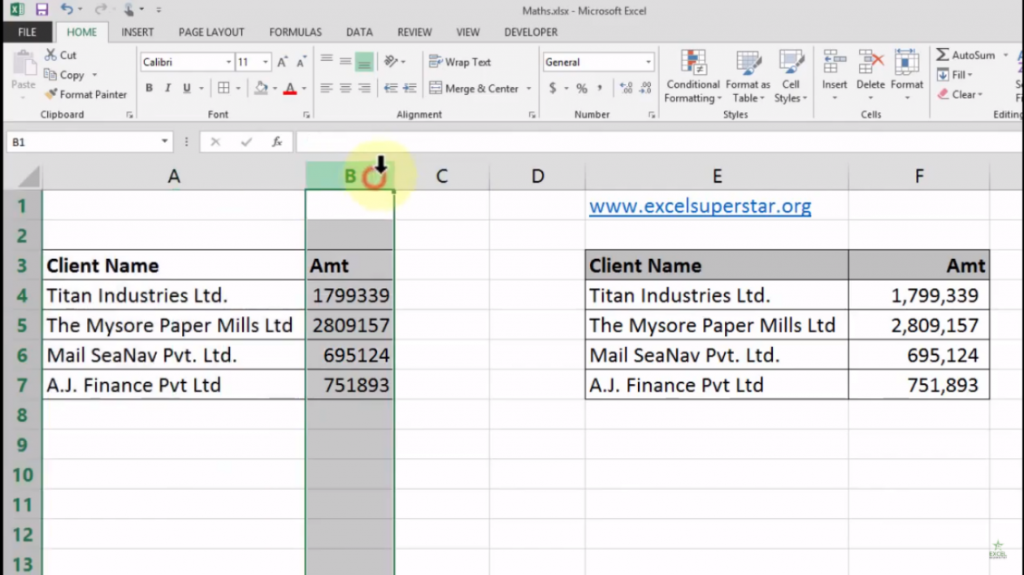Open the font size 11 dropdown

click(x=265, y=62)
